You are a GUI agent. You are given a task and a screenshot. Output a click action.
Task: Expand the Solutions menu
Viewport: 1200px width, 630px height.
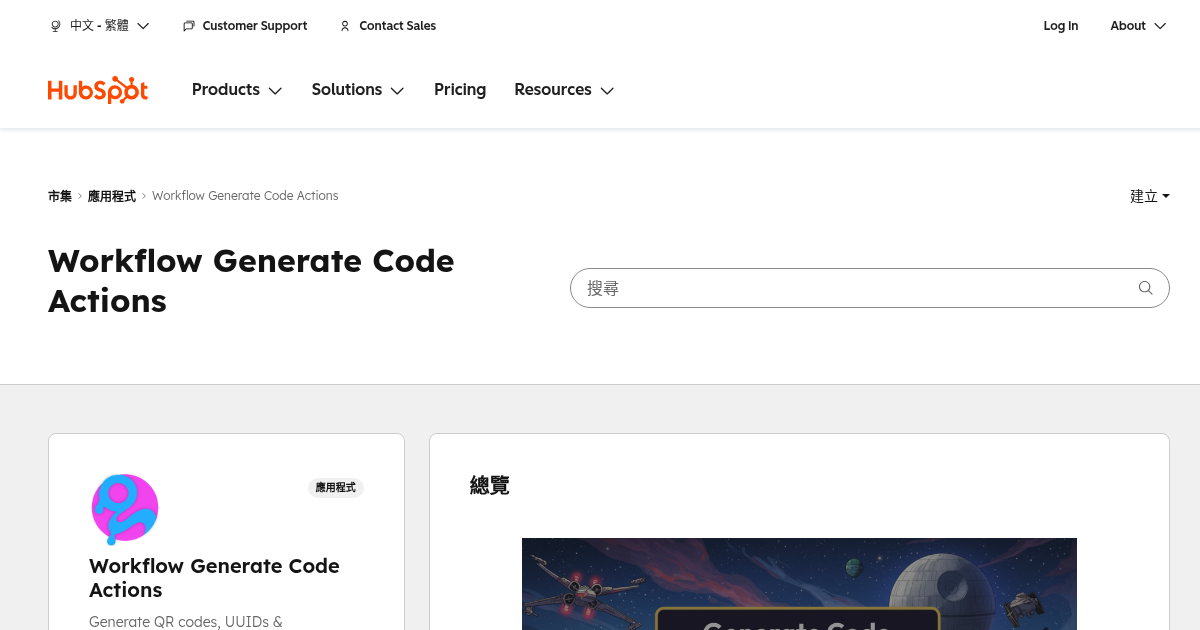(x=358, y=90)
